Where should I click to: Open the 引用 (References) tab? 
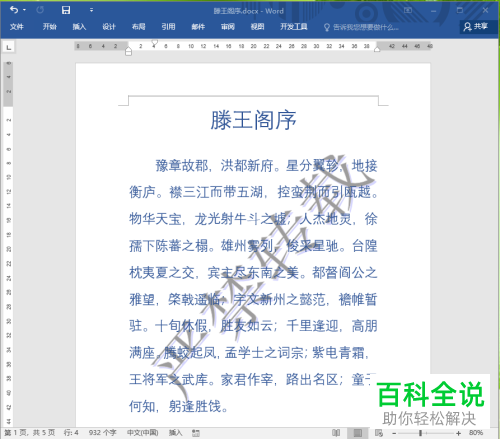(x=168, y=27)
